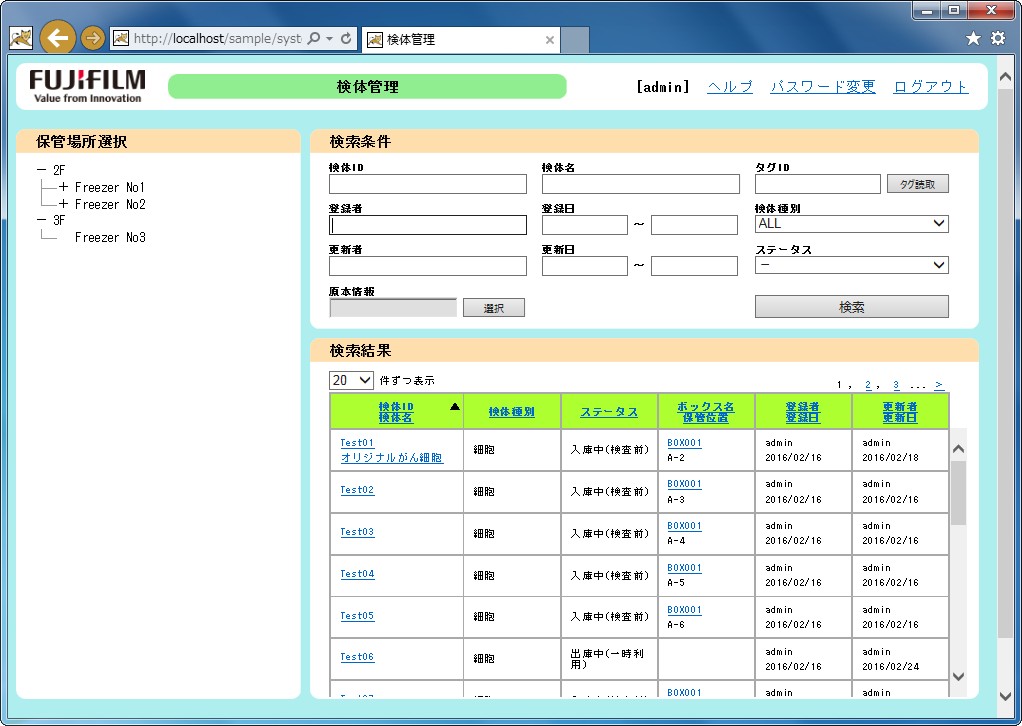Image resolution: width=1022 pixels, height=726 pixels.
Task: Click the 更新日 end date field
Action: [694, 266]
